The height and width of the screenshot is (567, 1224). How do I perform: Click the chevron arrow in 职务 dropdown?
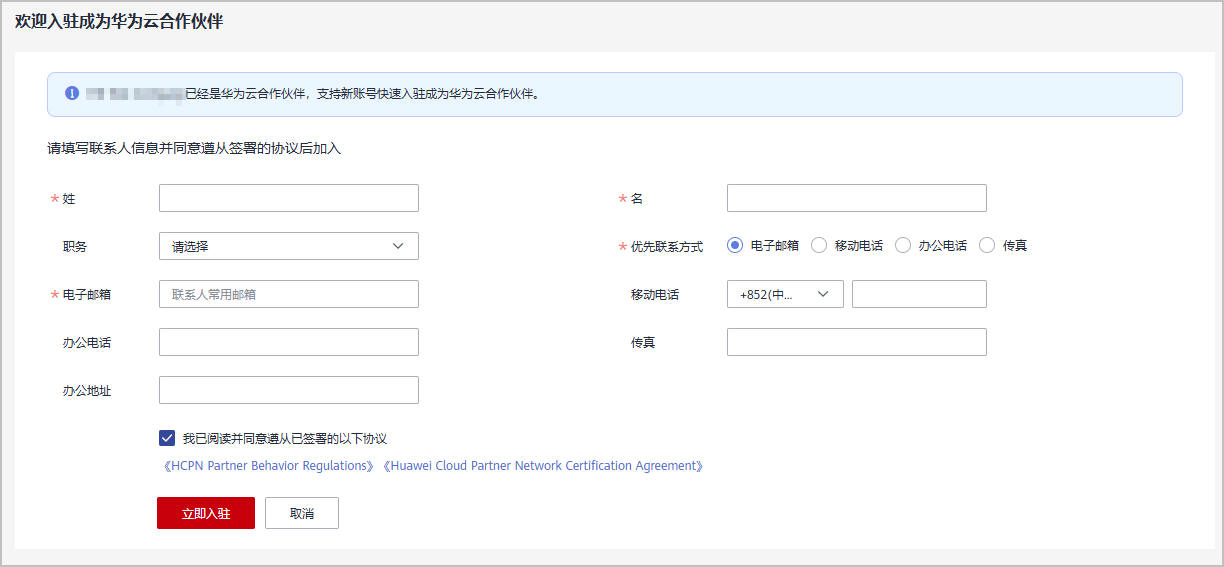(398, 246)
